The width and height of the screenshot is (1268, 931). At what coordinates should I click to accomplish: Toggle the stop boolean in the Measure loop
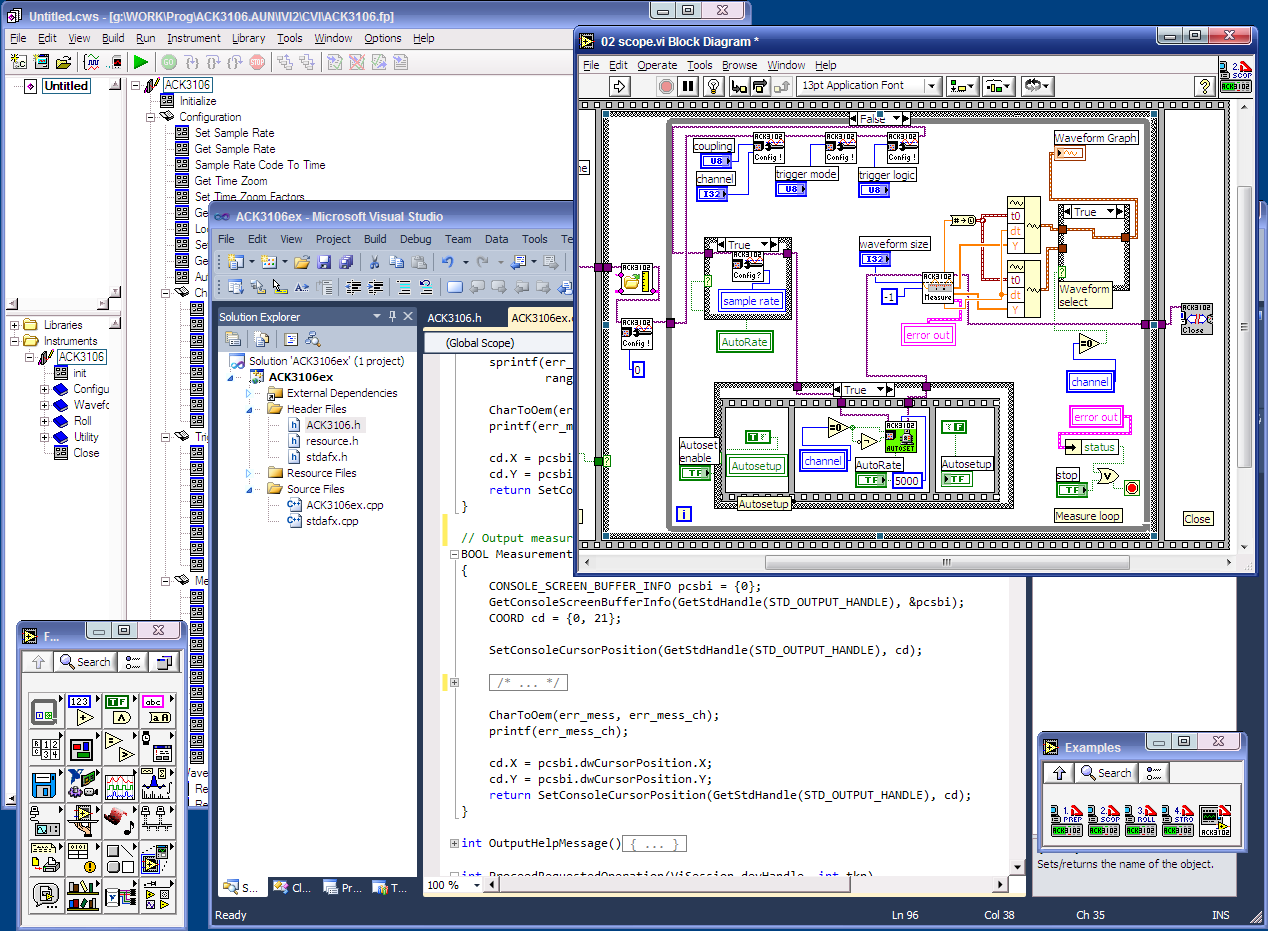point(1071,488)
